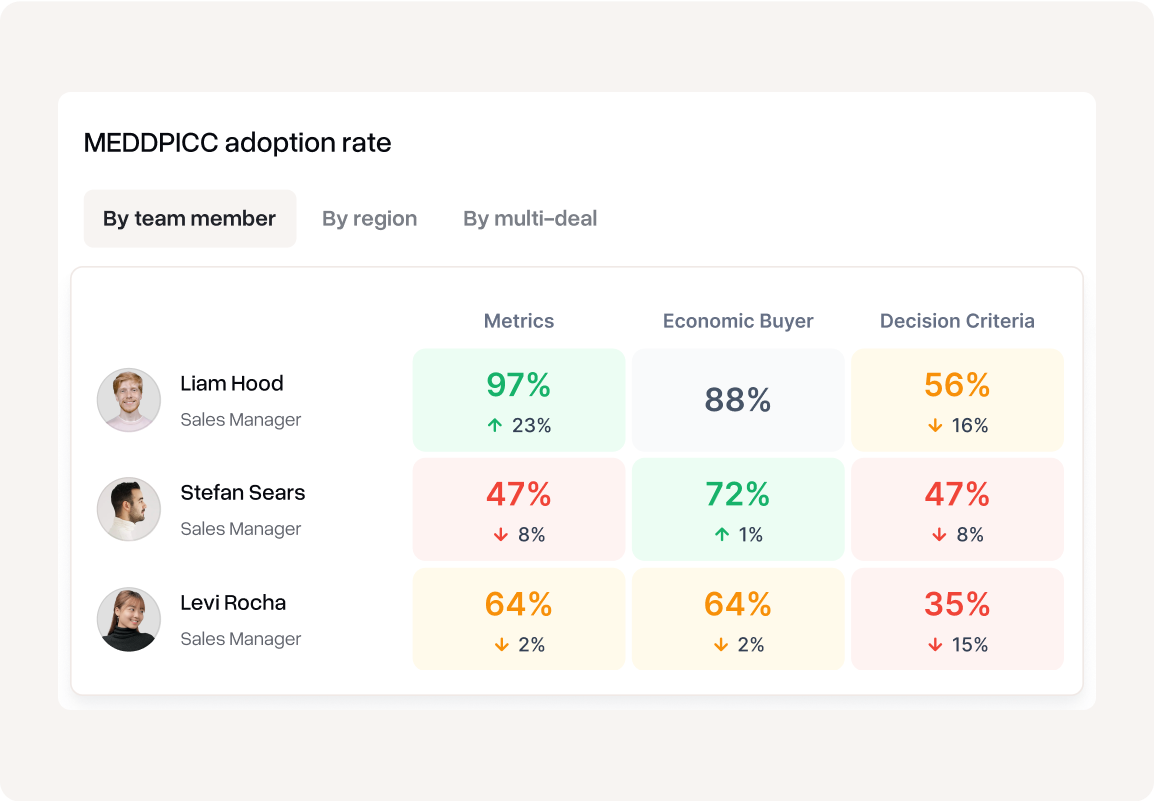Click the MEDDPICC adoption rate title
This screenshot has height=801, width=1154.
click(237, 143)
